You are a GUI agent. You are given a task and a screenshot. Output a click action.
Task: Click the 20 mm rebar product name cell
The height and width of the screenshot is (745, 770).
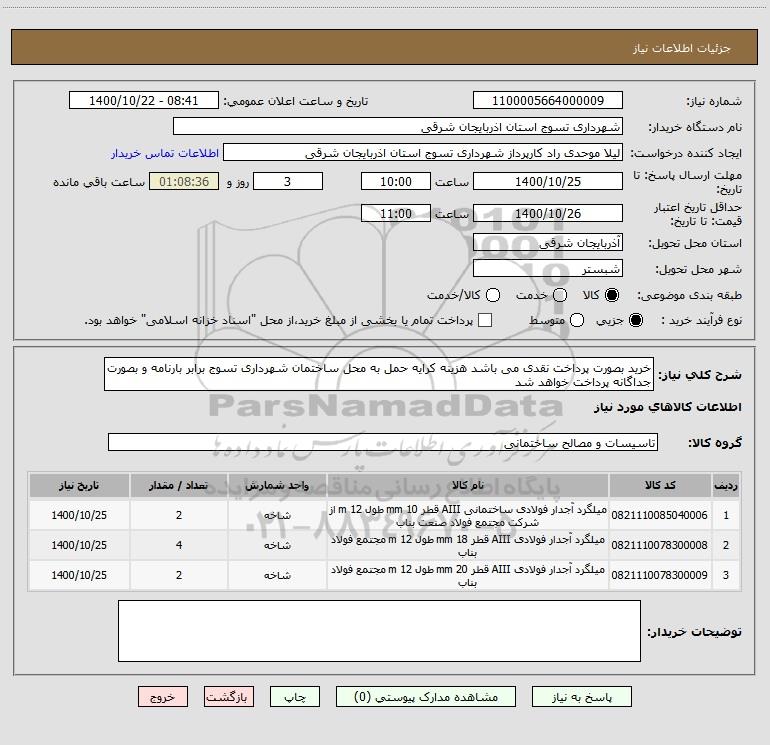[468, 576]
